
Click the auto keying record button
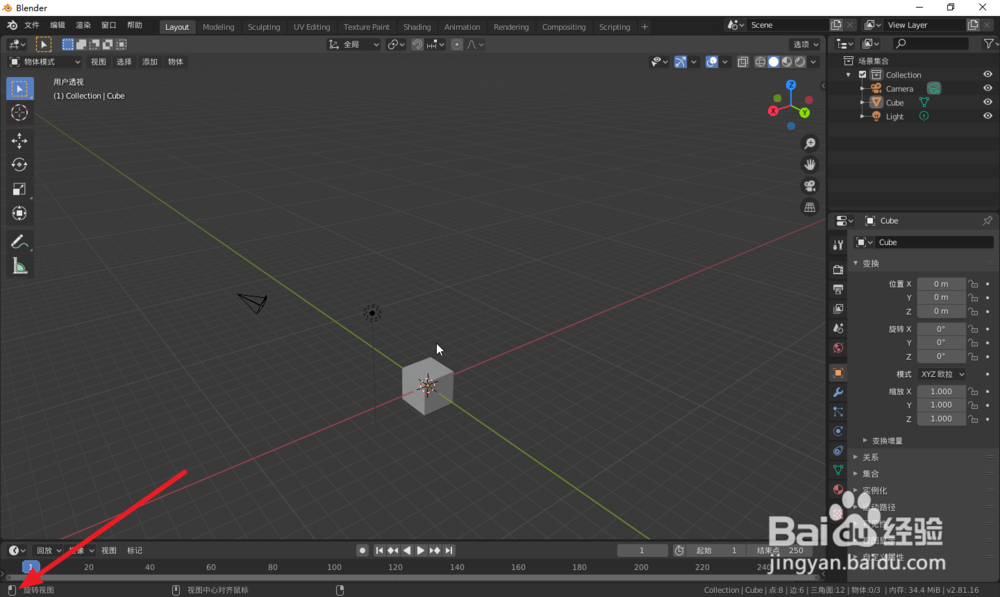click(x=362, y=550)
